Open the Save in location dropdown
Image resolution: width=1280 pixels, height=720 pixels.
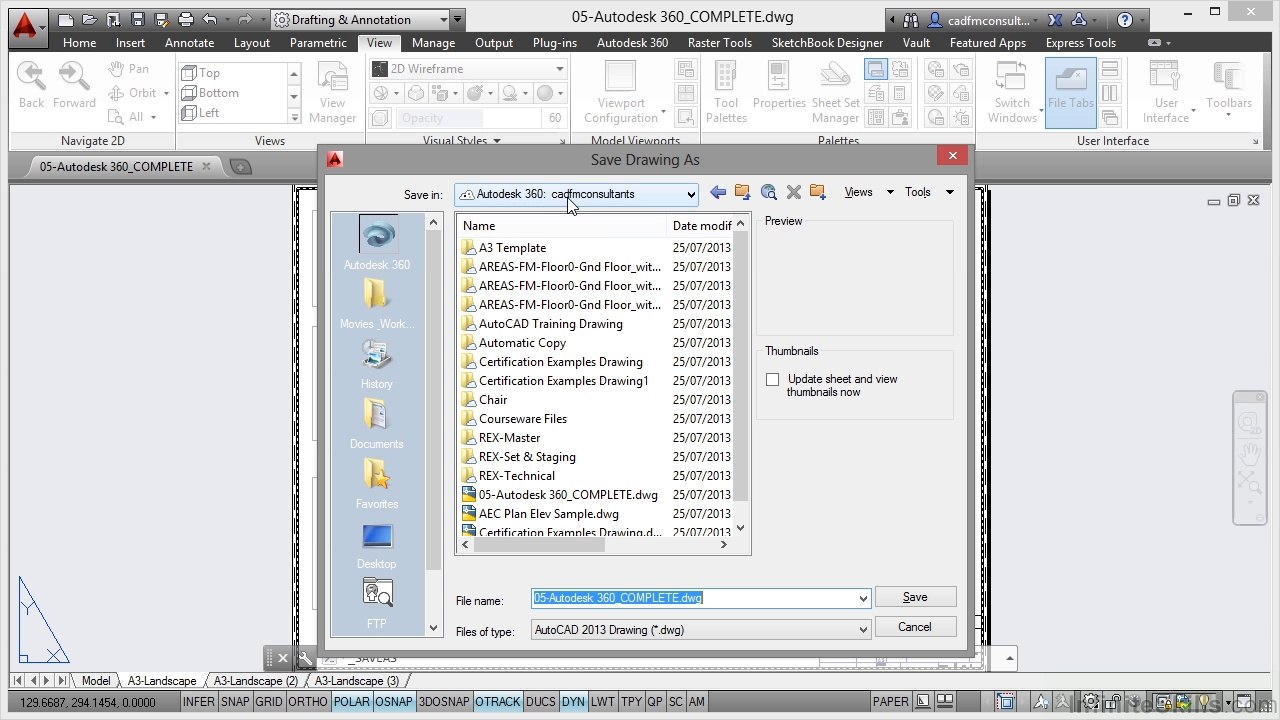(x=577, y=194)
